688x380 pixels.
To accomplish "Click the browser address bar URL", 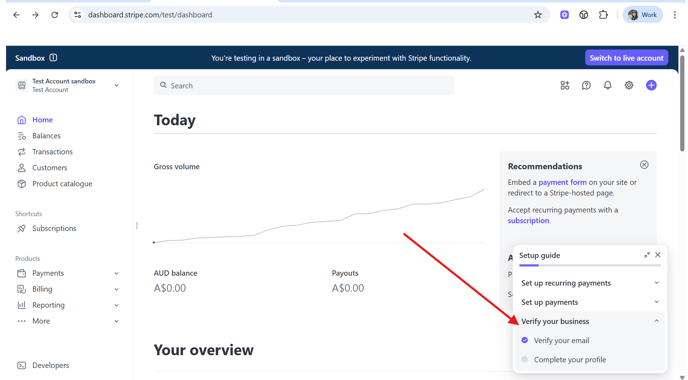I will pyautogui.click(x=150, y=15).
